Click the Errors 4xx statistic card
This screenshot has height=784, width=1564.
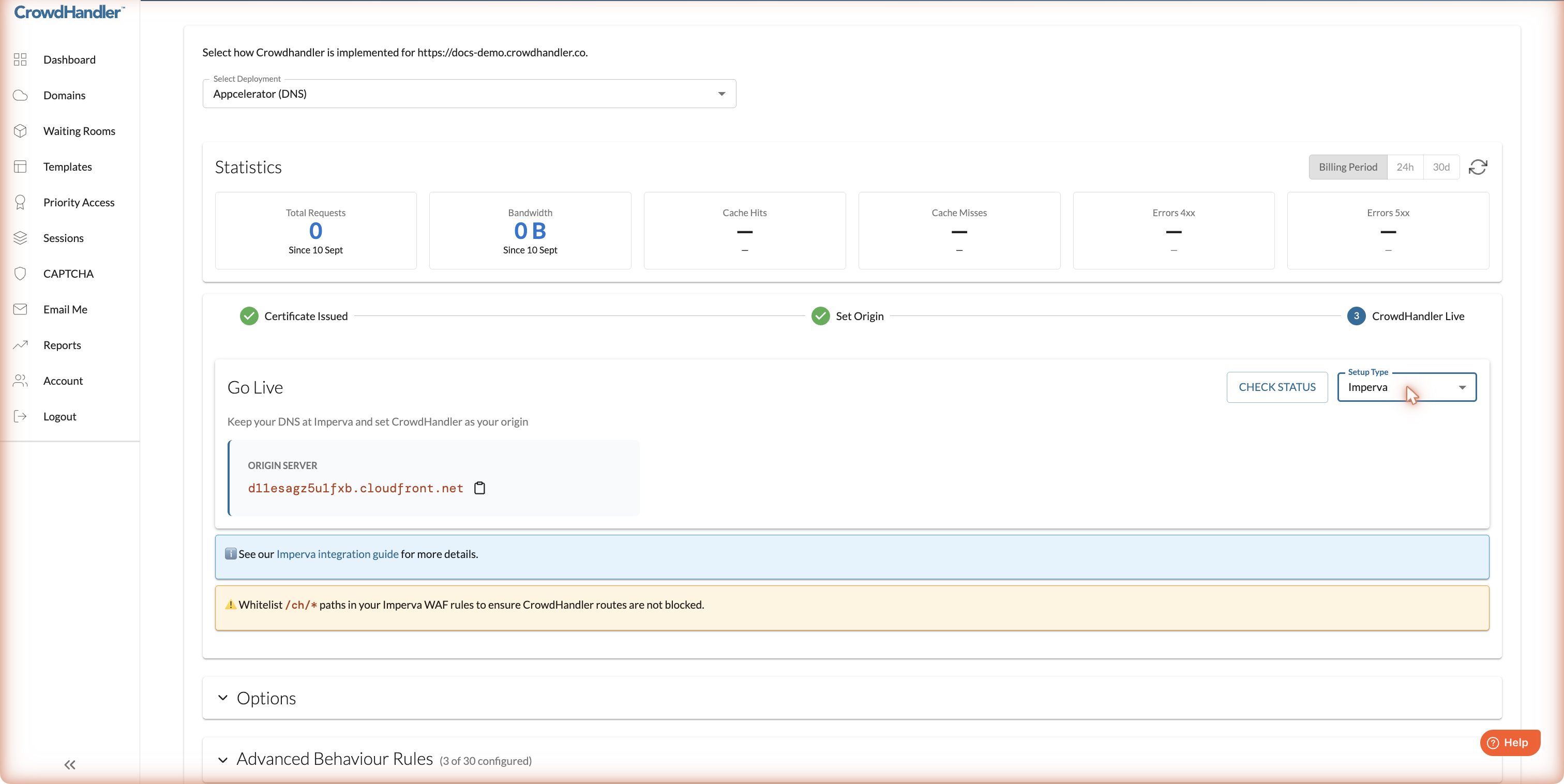click(1174, 231)
